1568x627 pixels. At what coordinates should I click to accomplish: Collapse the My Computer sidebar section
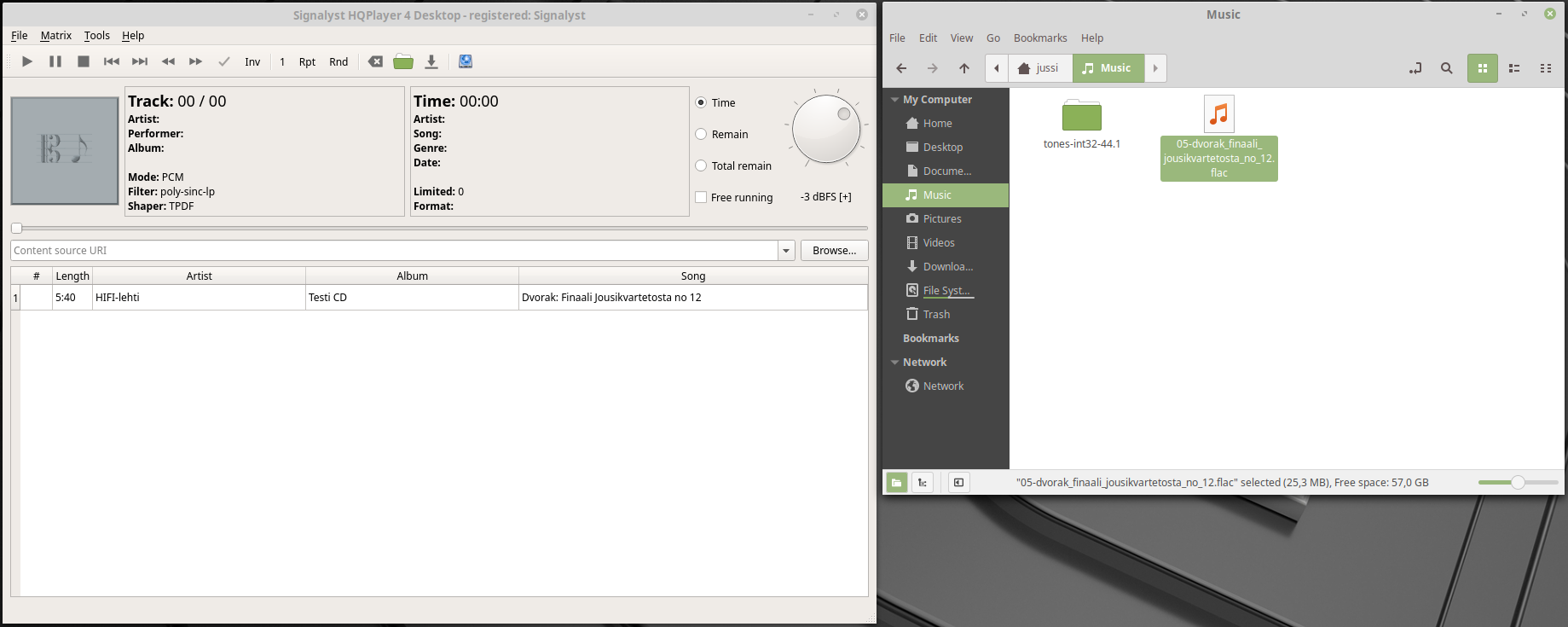pyautogui.click(x=894, y=100)
